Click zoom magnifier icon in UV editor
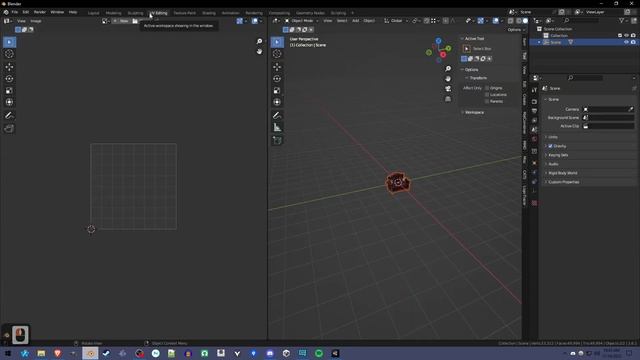The height and width of the screenshot is (360, 640). [x=259, y=41]
